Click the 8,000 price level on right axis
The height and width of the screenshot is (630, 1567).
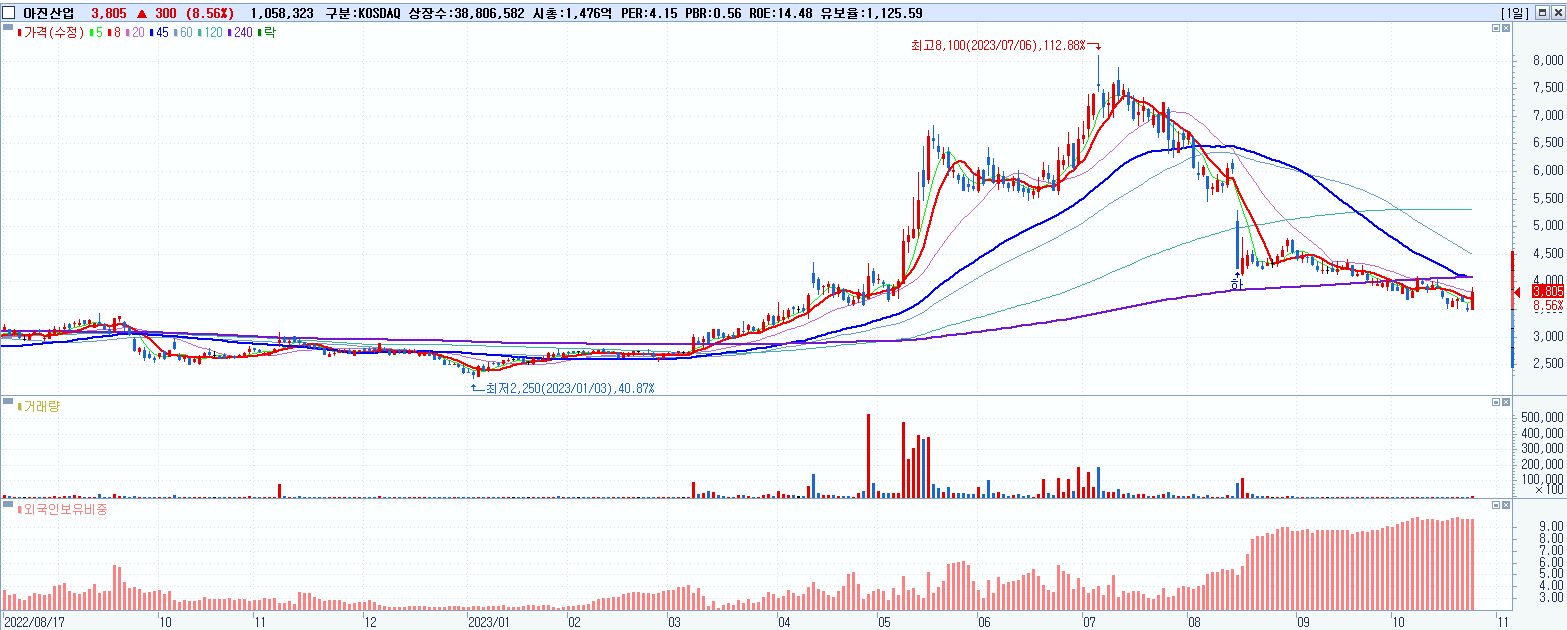1548,60
